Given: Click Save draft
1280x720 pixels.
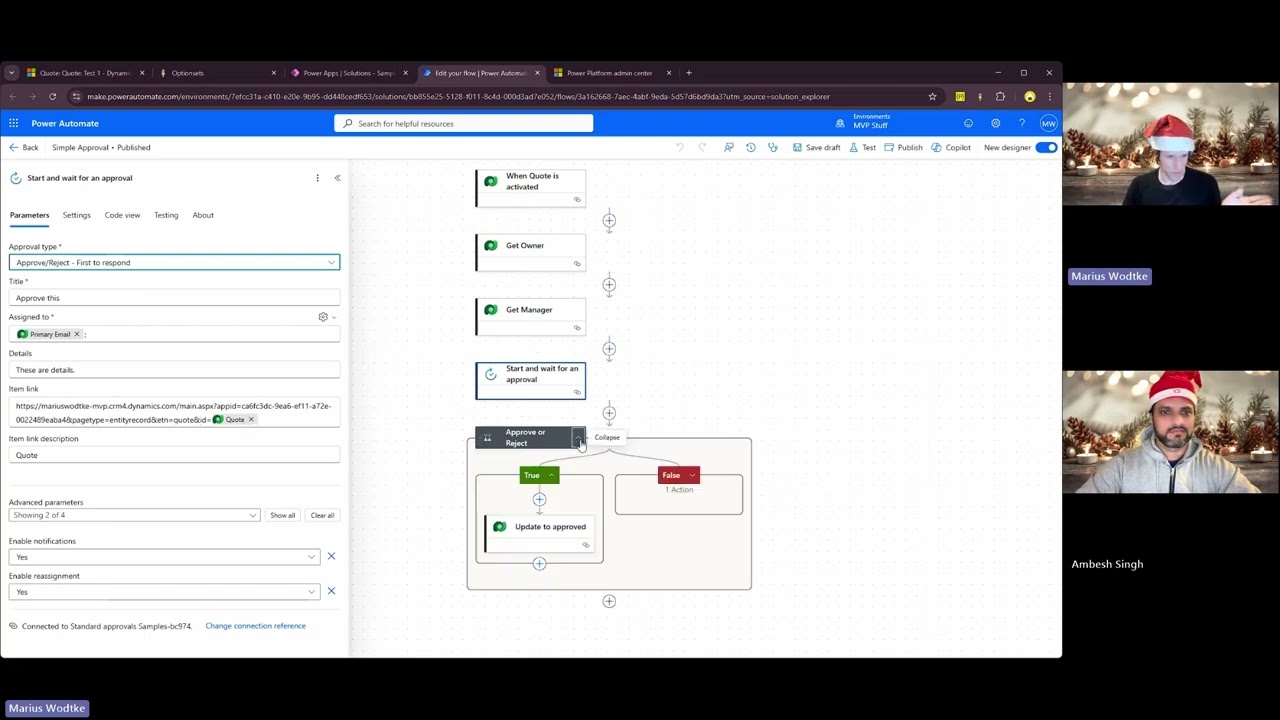Looking at the screenshot, I should (817, 147).
